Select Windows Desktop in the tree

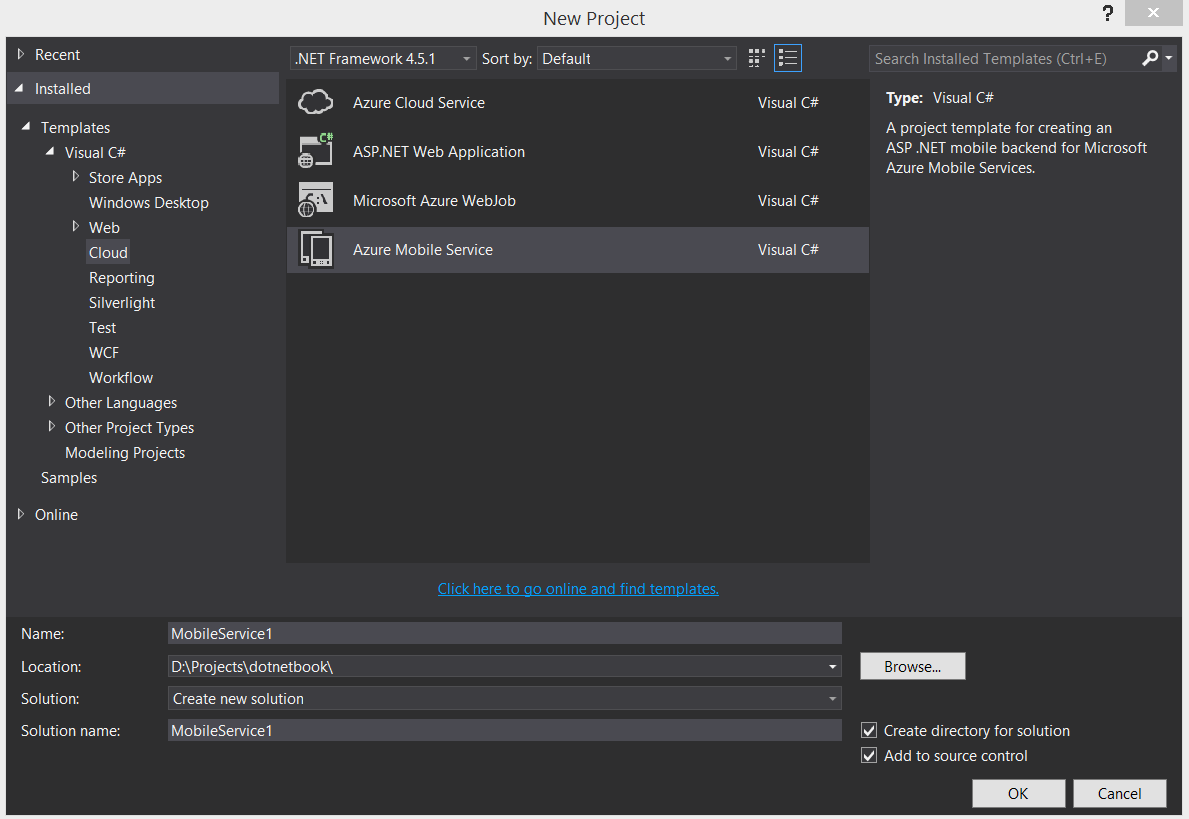[149, 202]
